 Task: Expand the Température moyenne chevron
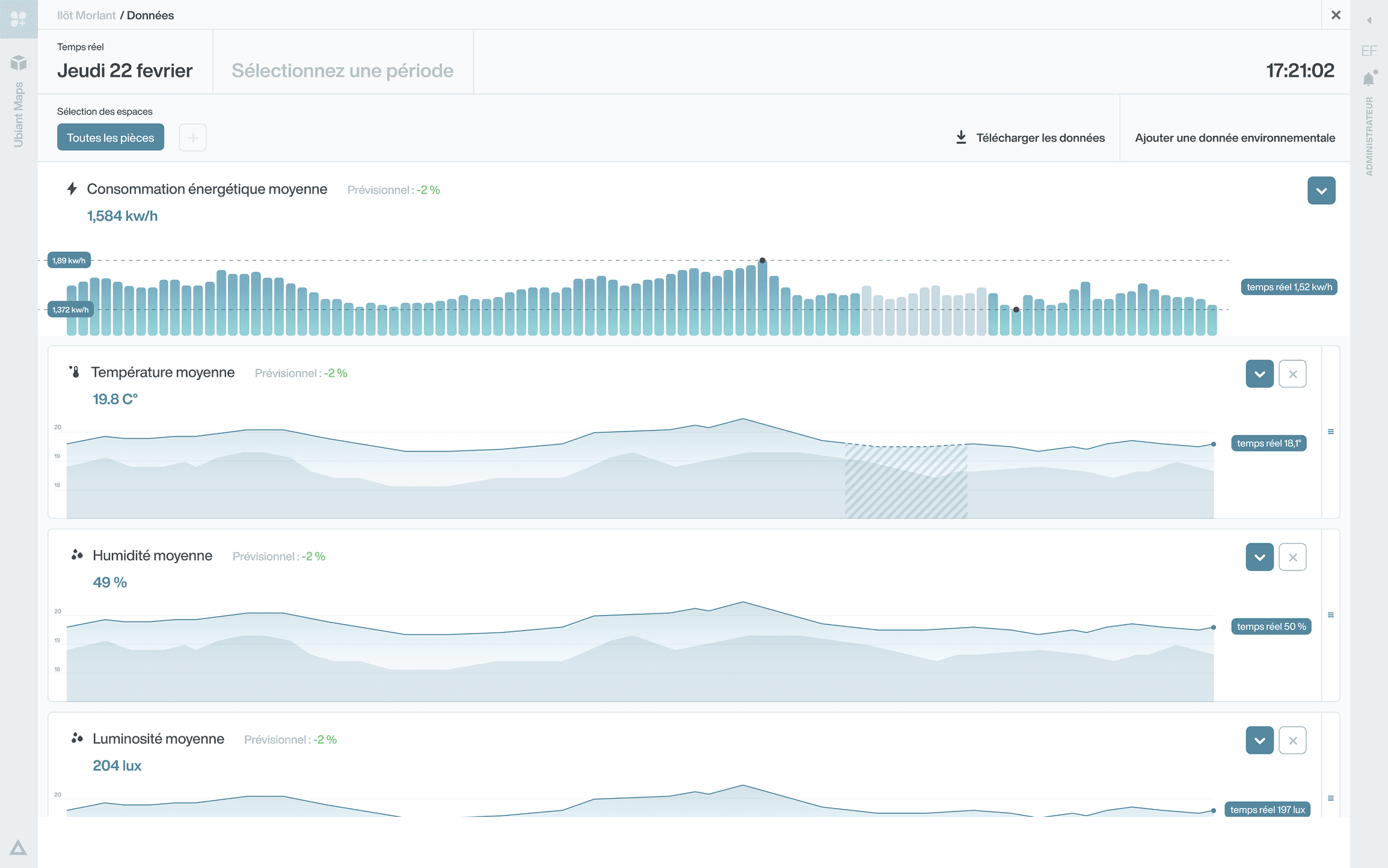click(x=1259, y=374)
